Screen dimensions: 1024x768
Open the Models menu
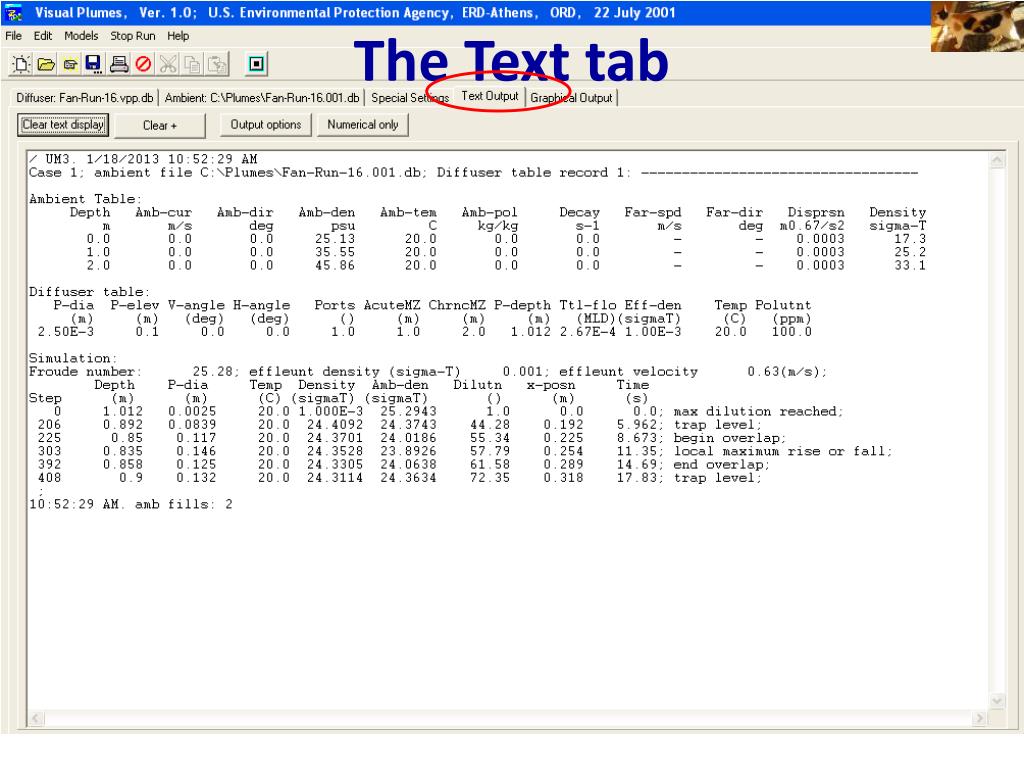(81, 36)
